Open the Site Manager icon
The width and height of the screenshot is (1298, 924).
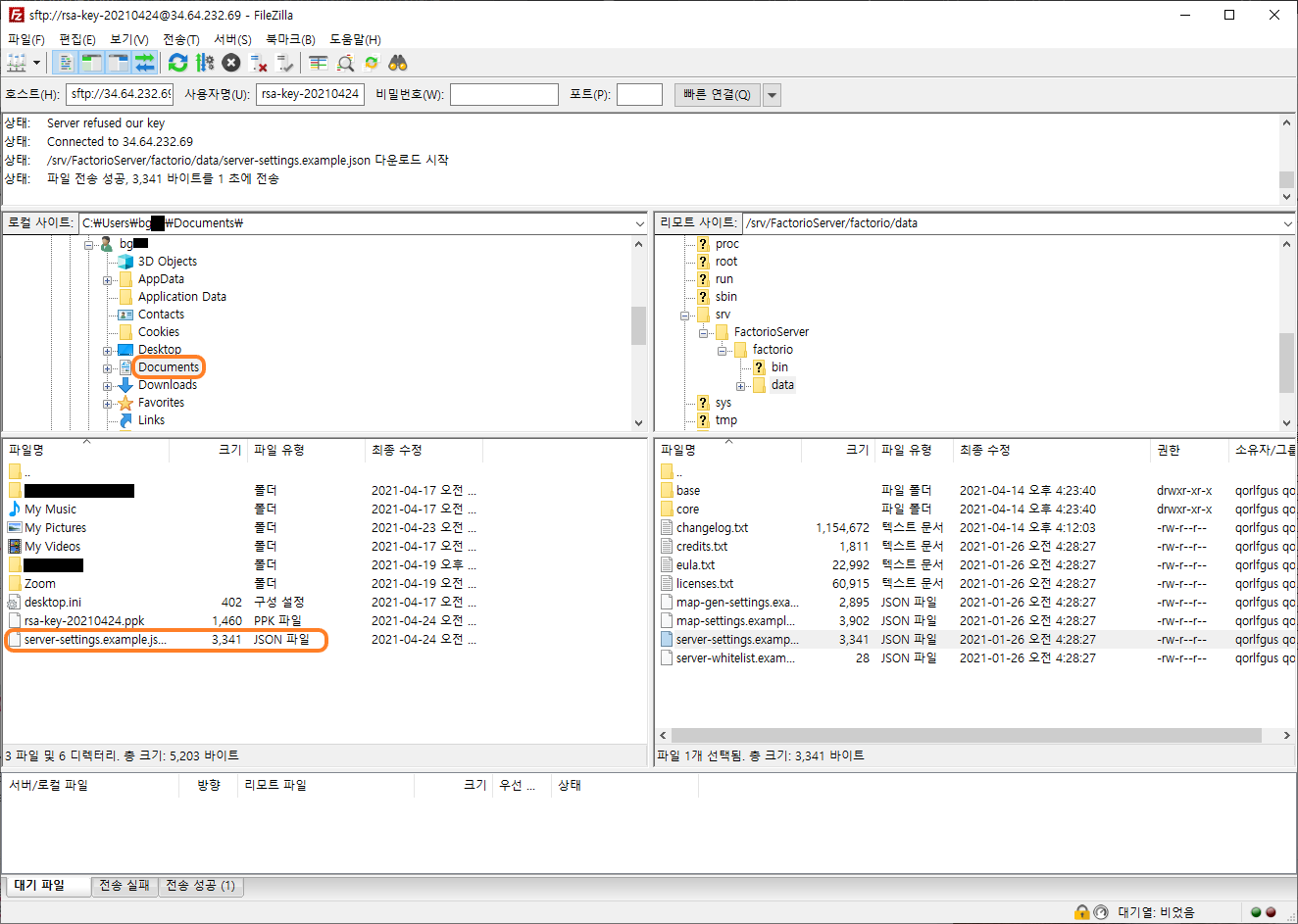tap(18, 63)
